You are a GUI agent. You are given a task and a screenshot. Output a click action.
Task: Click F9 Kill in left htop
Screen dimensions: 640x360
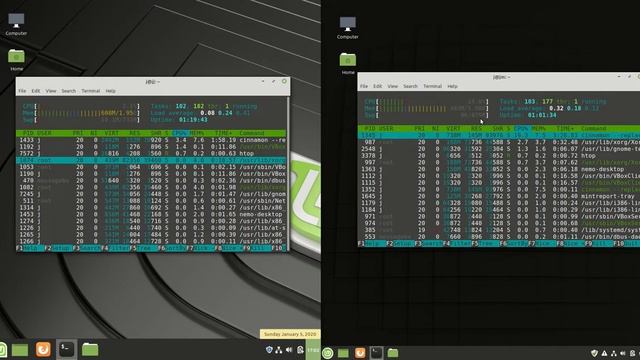tap(256, 248)
